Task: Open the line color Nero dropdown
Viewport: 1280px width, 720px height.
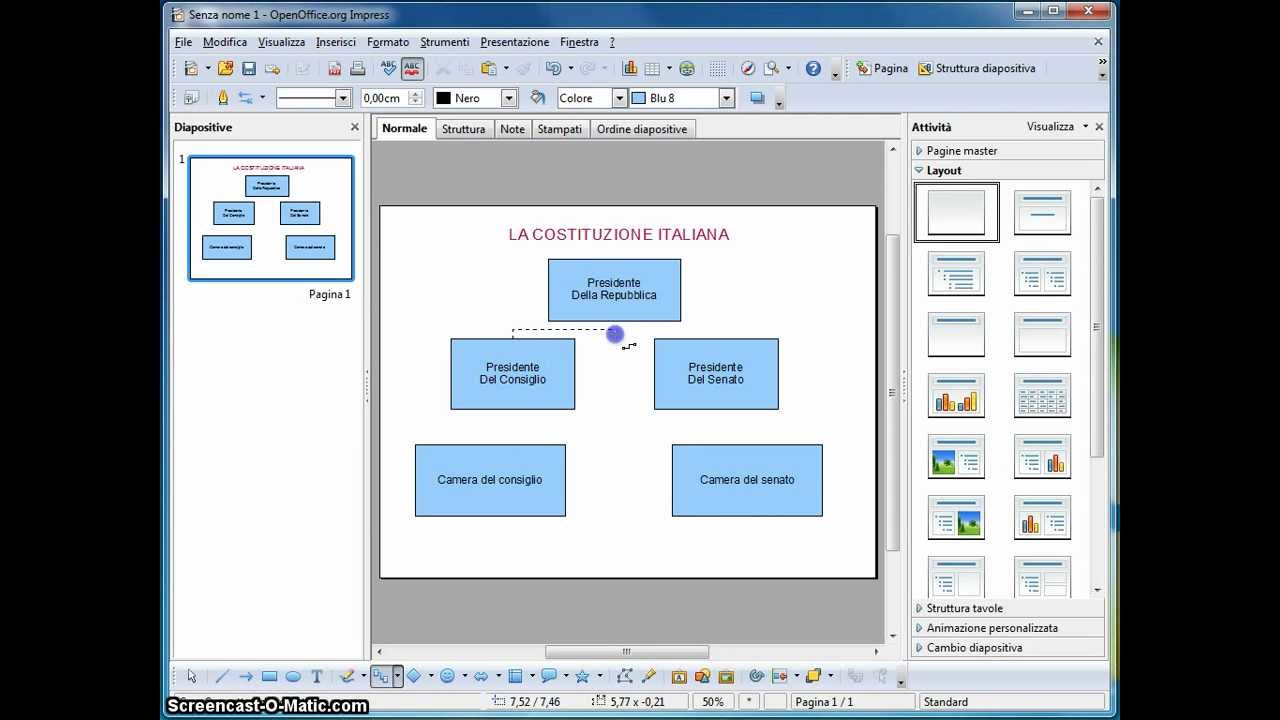Action: coord(509,98)
